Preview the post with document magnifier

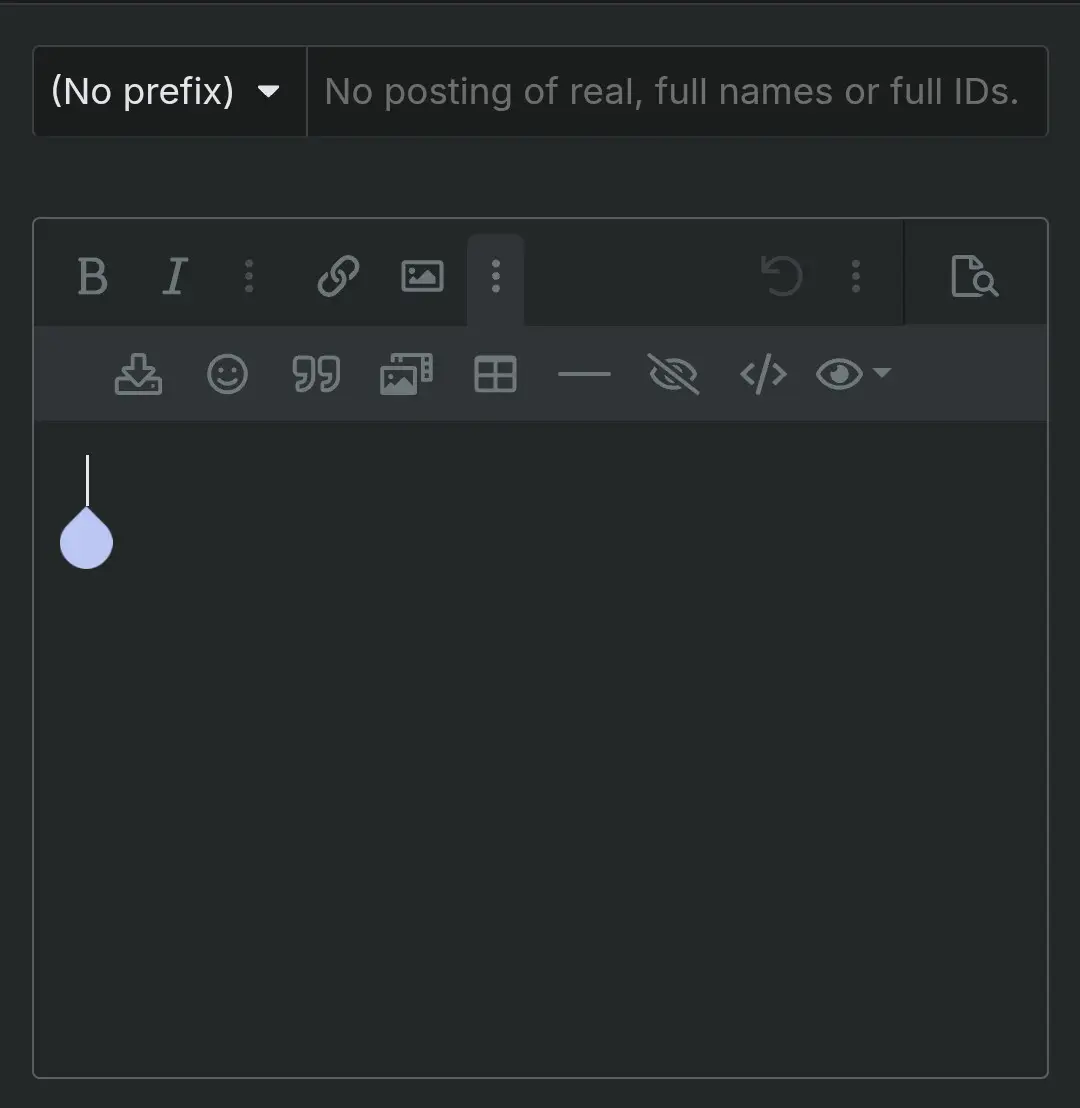tap(975, 276)
